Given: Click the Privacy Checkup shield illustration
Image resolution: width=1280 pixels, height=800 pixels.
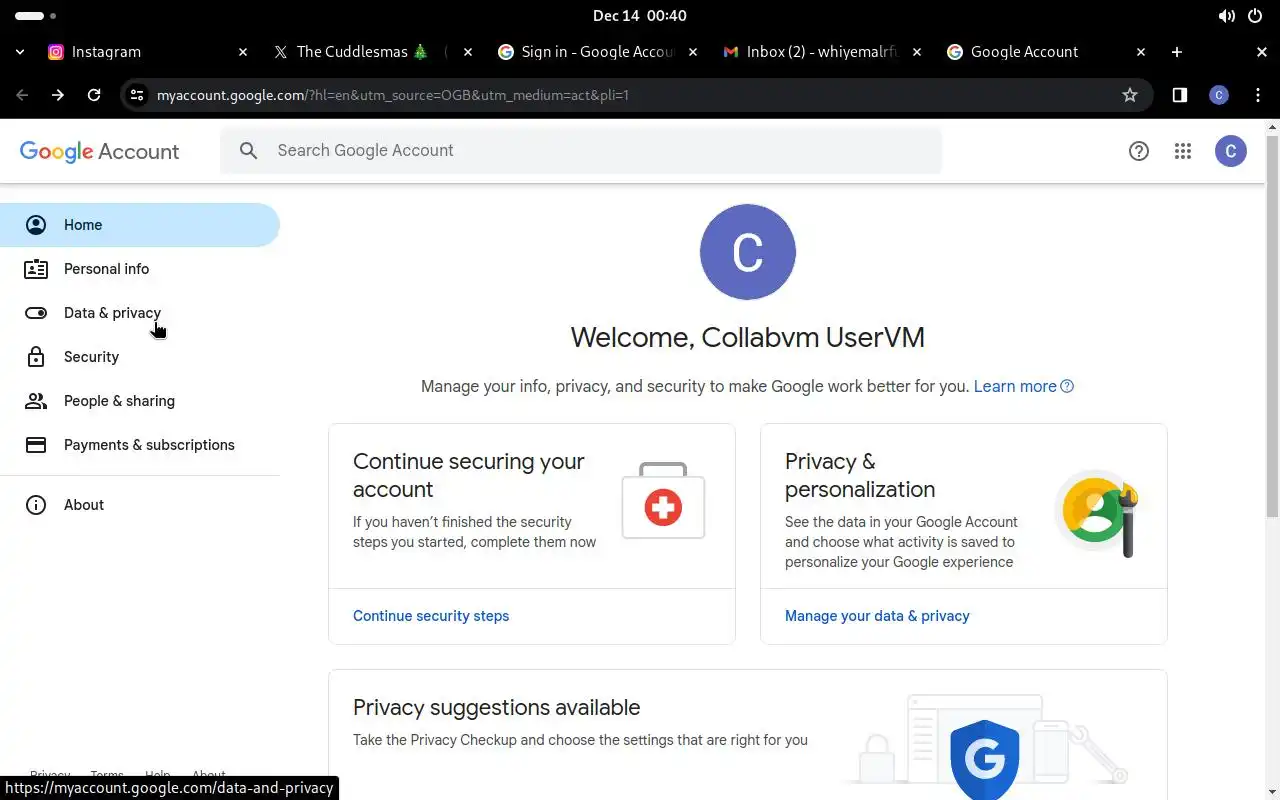Looking at the screenshot, I should coord(985,758).
